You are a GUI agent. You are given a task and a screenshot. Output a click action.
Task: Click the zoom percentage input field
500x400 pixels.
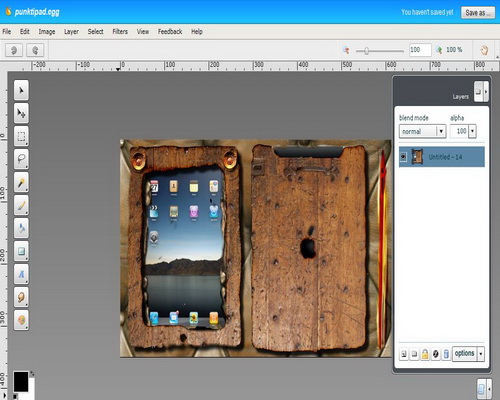[x=420, y=50]
